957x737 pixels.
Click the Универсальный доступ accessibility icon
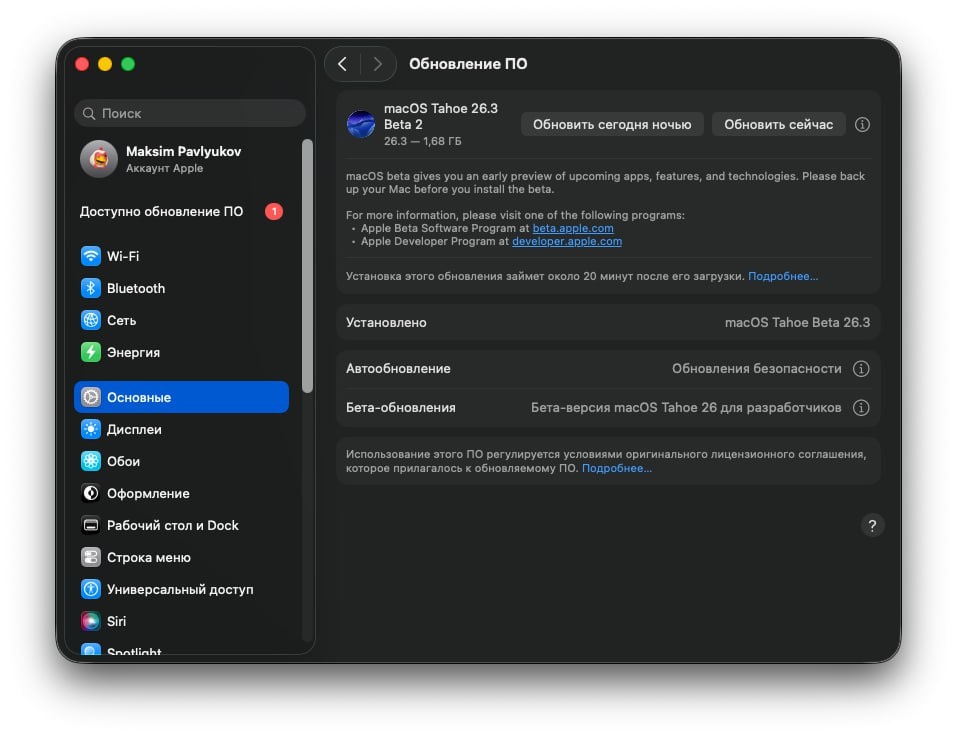point(91,589)
